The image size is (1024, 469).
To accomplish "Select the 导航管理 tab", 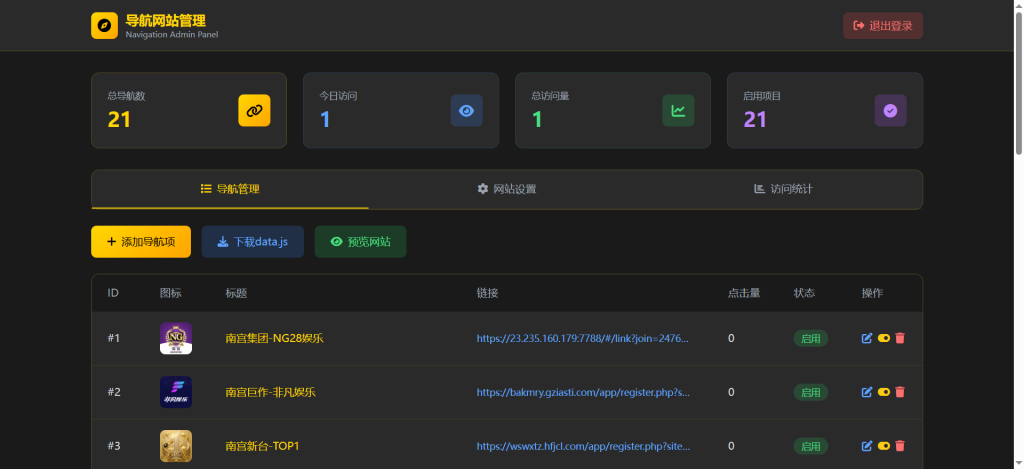I will pos(230,189).
